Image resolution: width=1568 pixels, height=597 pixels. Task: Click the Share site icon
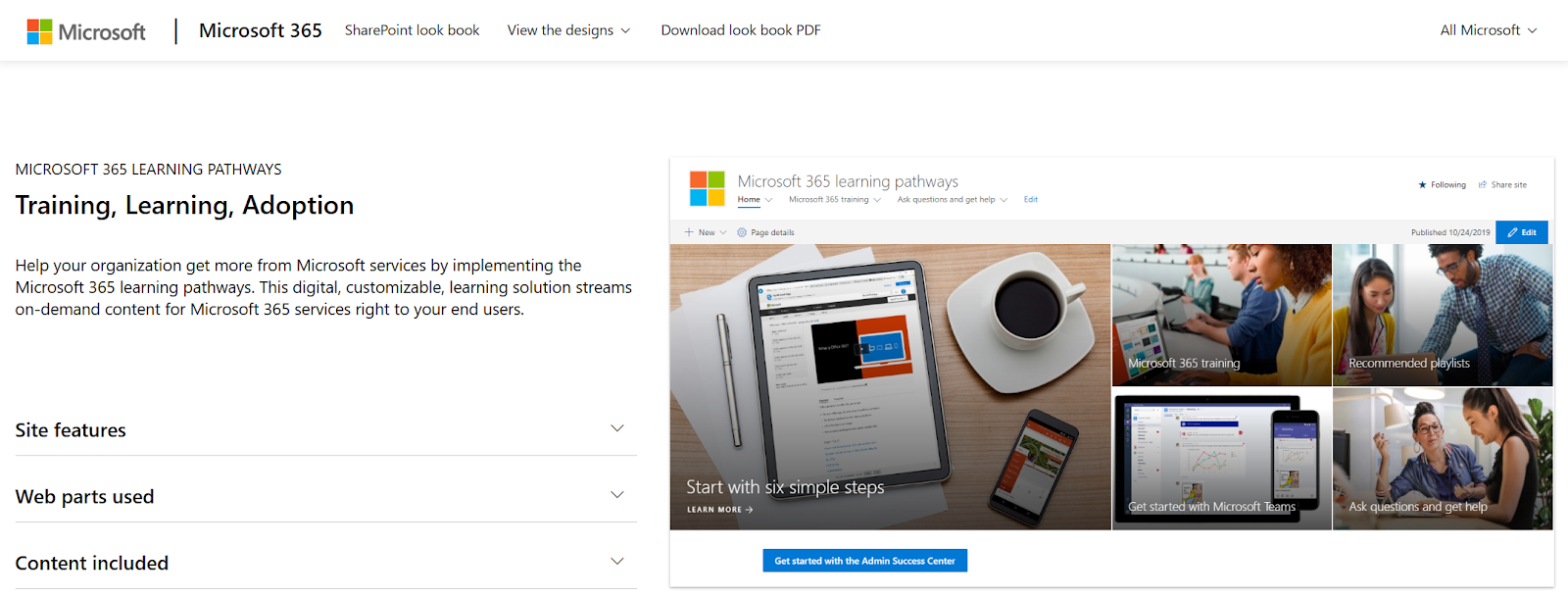click(1483, 185)
